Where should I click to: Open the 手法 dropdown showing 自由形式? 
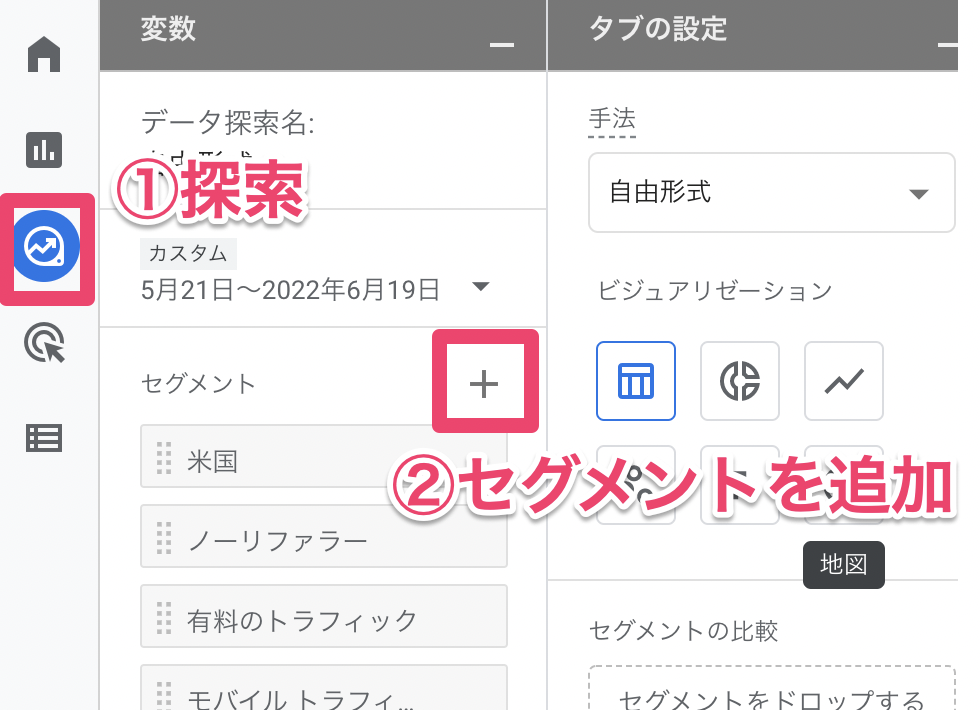771,193
